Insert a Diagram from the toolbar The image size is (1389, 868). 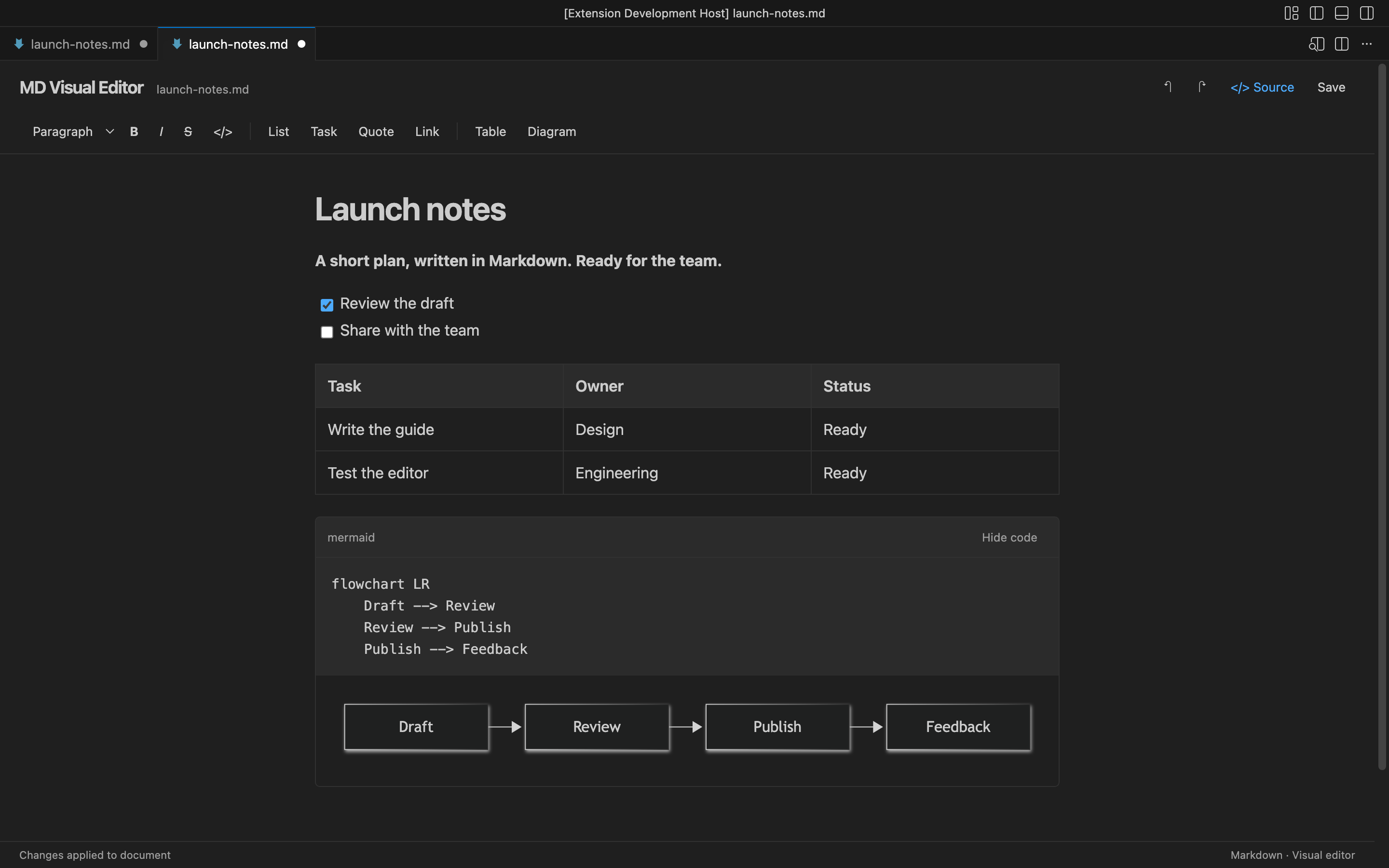(552, 132)
